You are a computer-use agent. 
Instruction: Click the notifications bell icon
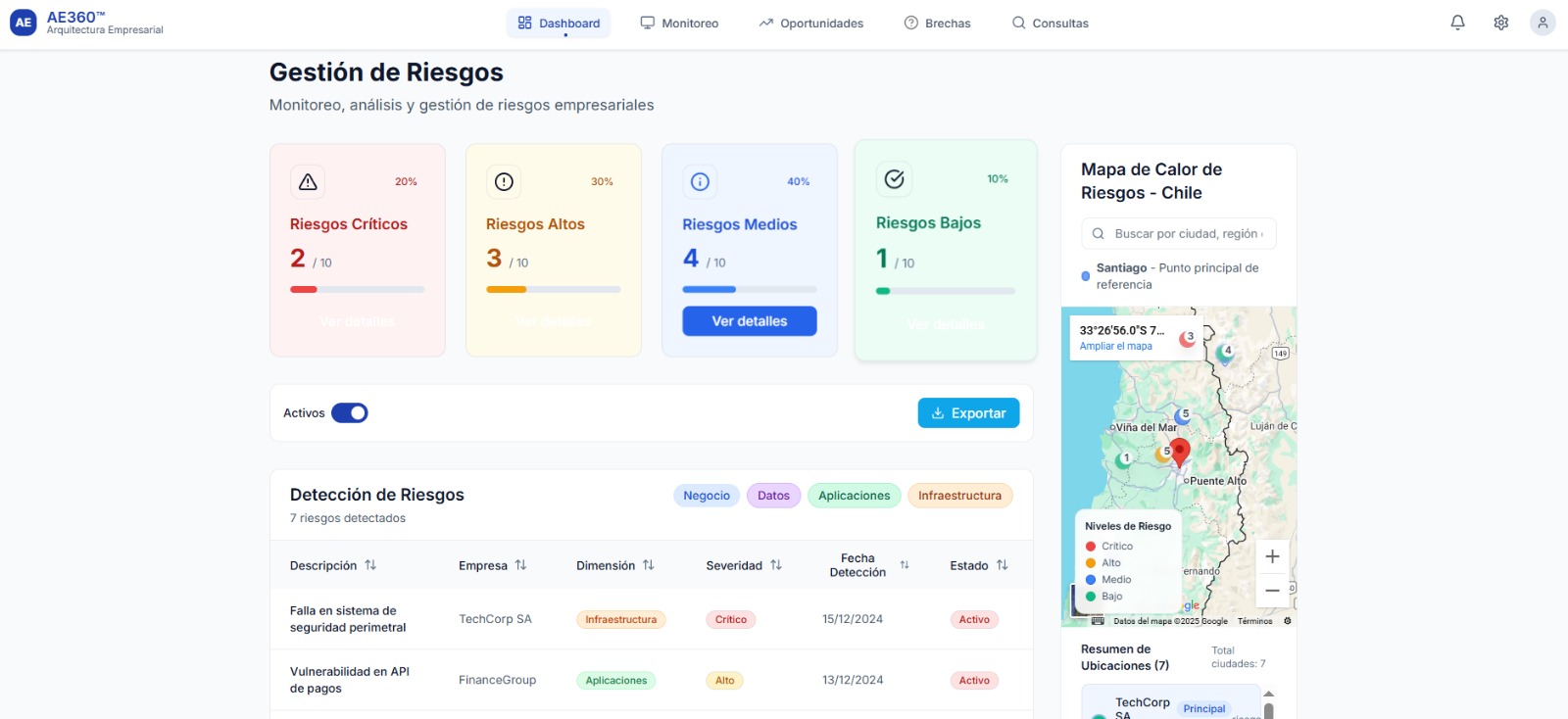click(x=1457, y=23)
